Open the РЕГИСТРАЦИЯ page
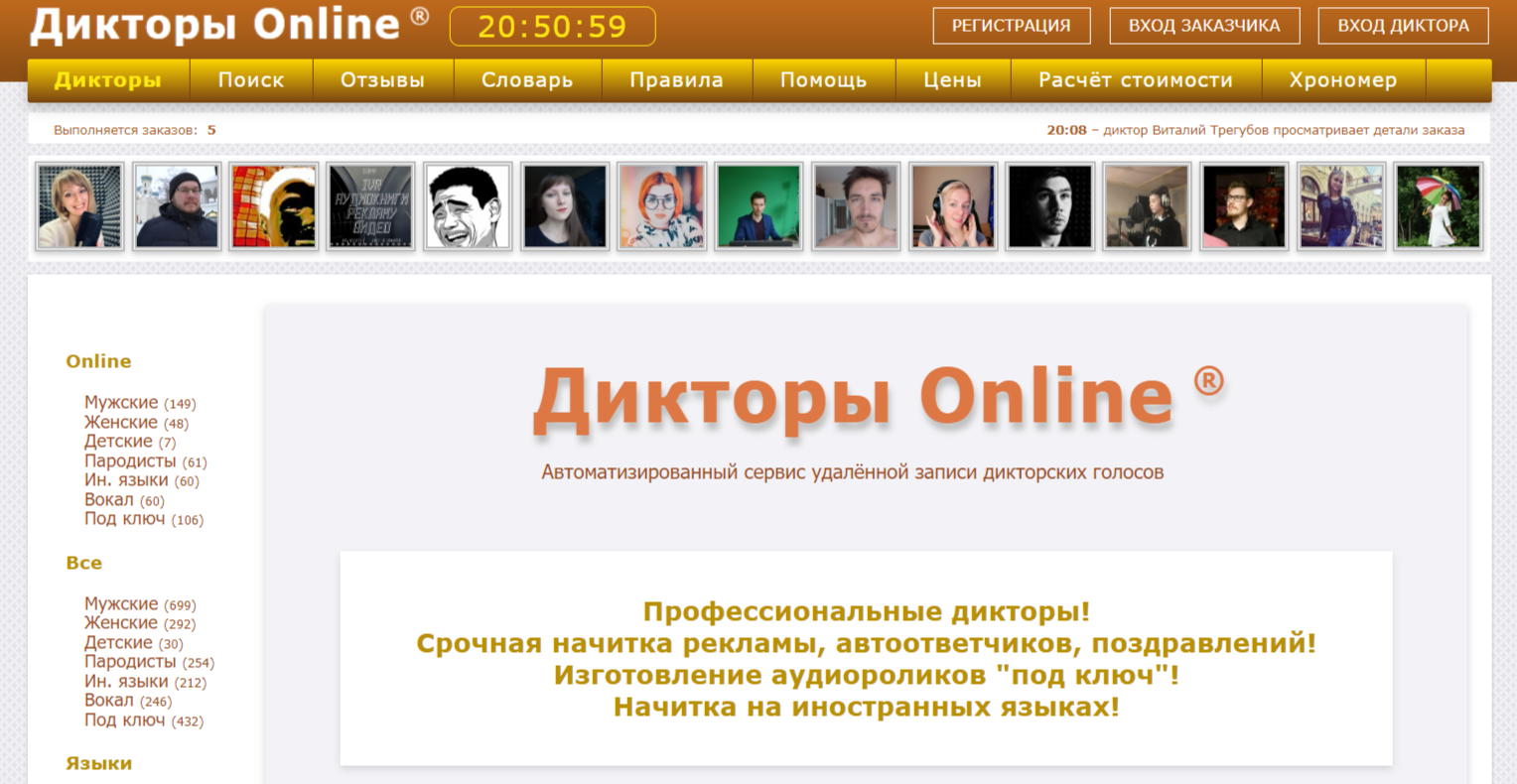The image size is (1517, 784). click(x=1012, y=26)
